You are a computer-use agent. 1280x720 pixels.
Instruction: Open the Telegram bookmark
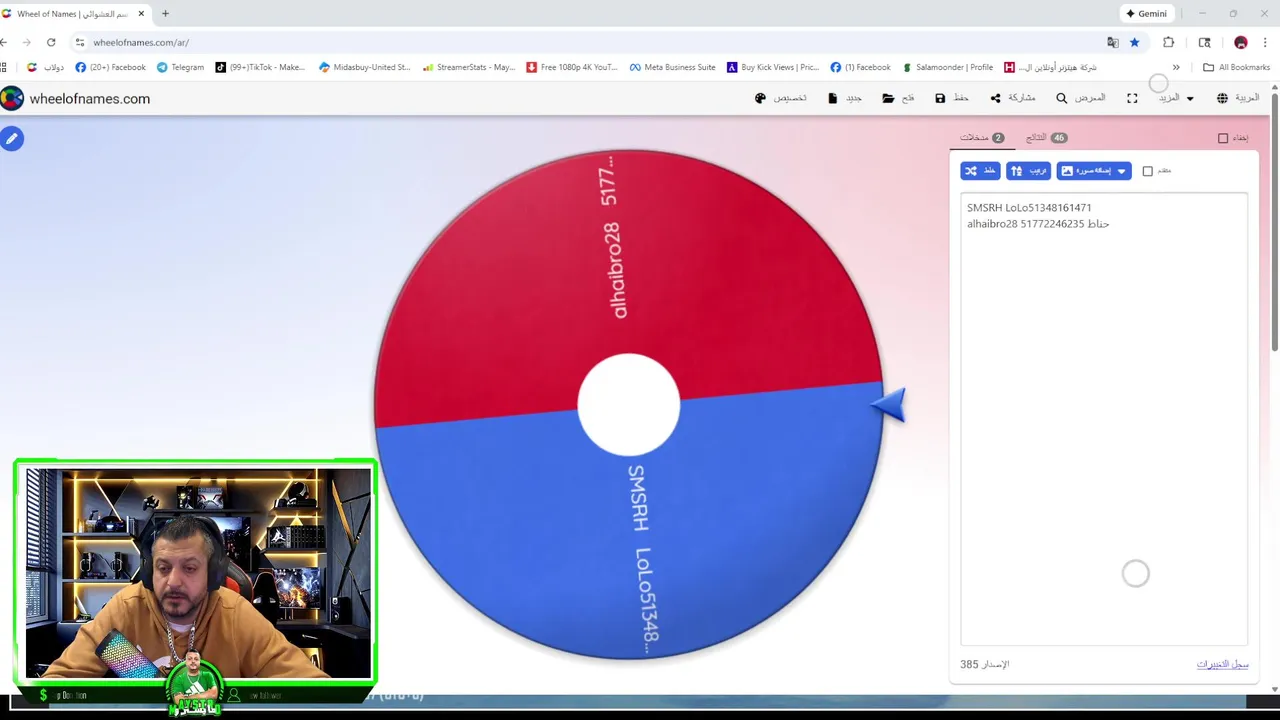tap(180, 67)
